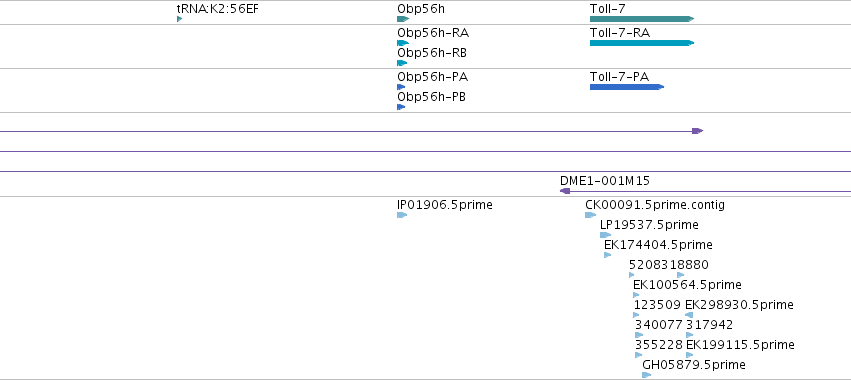Select the Toll-7 gene bar
Image resolution: width=851 pixels, height=380 pixels.
coord(642,19)
